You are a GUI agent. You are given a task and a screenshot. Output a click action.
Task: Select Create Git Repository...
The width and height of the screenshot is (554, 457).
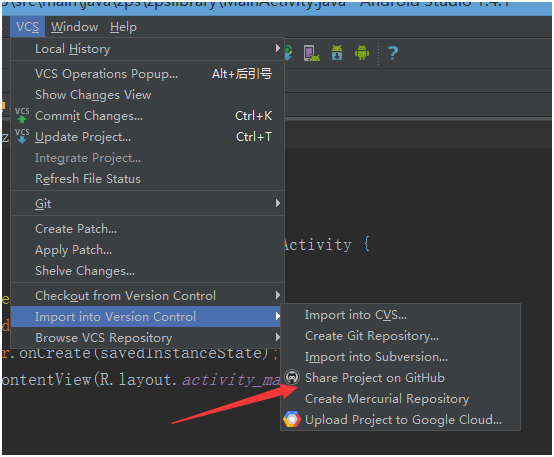401,335
